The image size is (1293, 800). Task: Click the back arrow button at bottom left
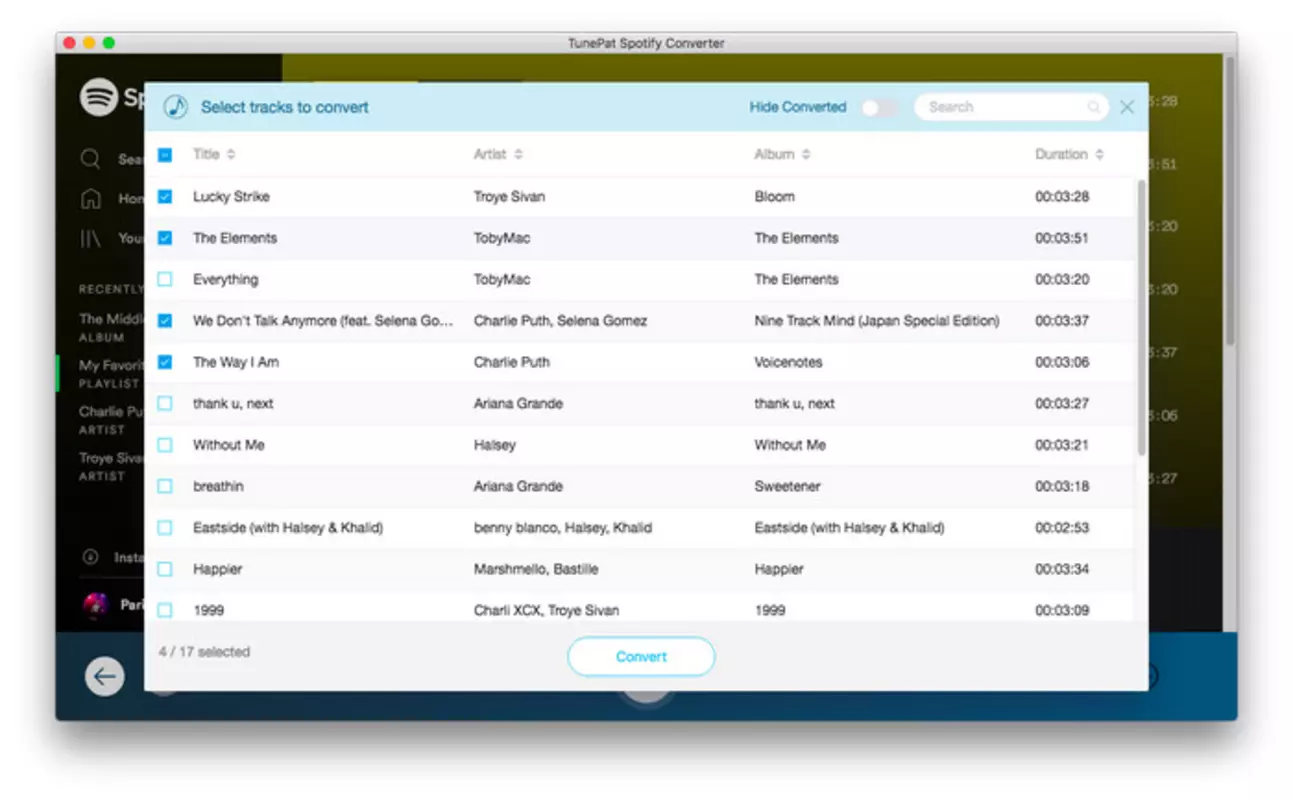pos(105,677)
